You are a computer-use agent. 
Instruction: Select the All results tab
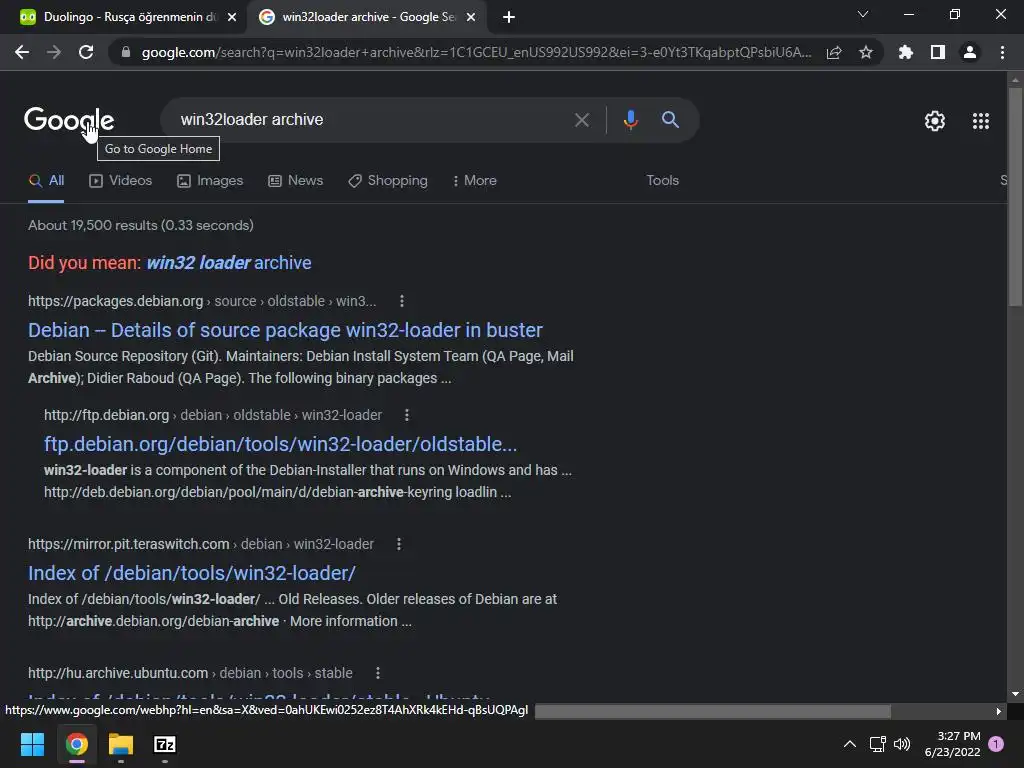tap(46, 181)
